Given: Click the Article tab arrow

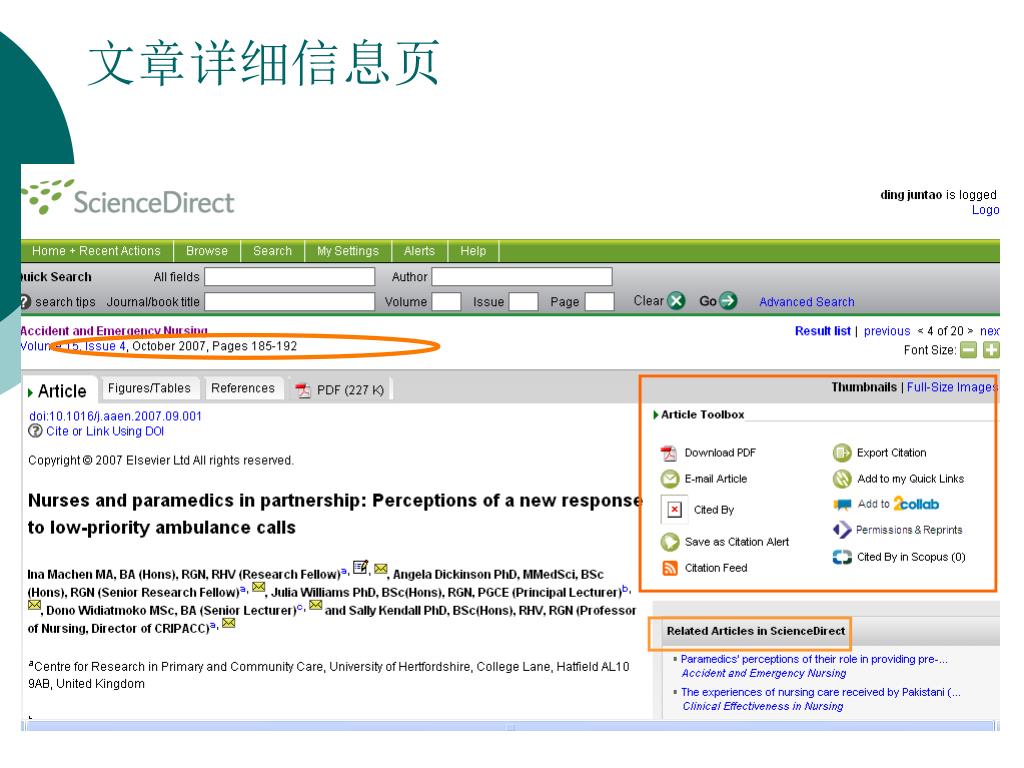Looking at the screenshot, I should (x=30, y=392).
